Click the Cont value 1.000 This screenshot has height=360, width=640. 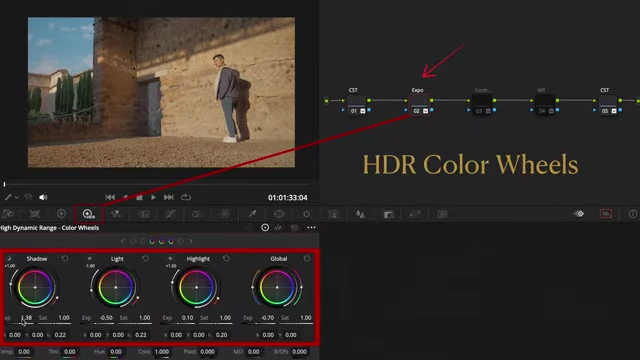162,351
